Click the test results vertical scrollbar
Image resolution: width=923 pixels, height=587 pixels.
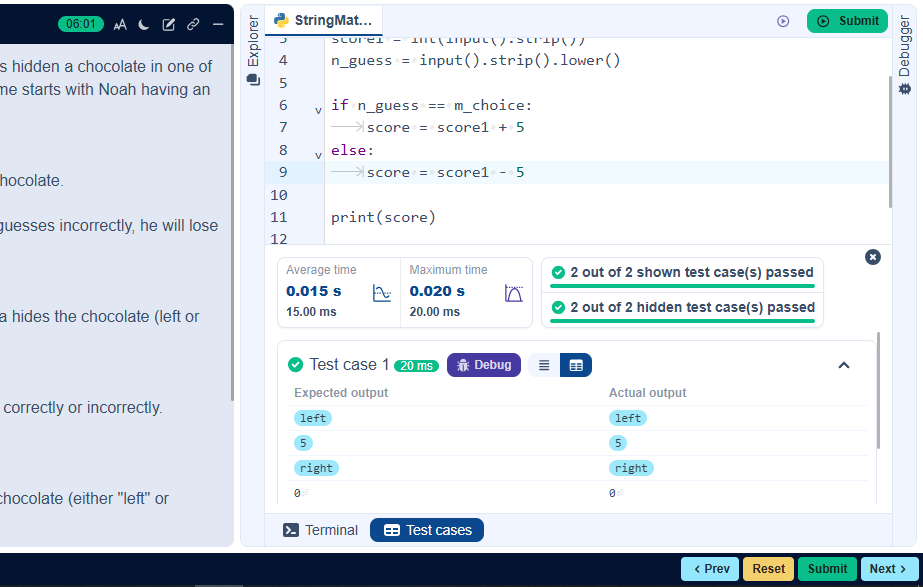pyautogui.click(x=878, y=390)
